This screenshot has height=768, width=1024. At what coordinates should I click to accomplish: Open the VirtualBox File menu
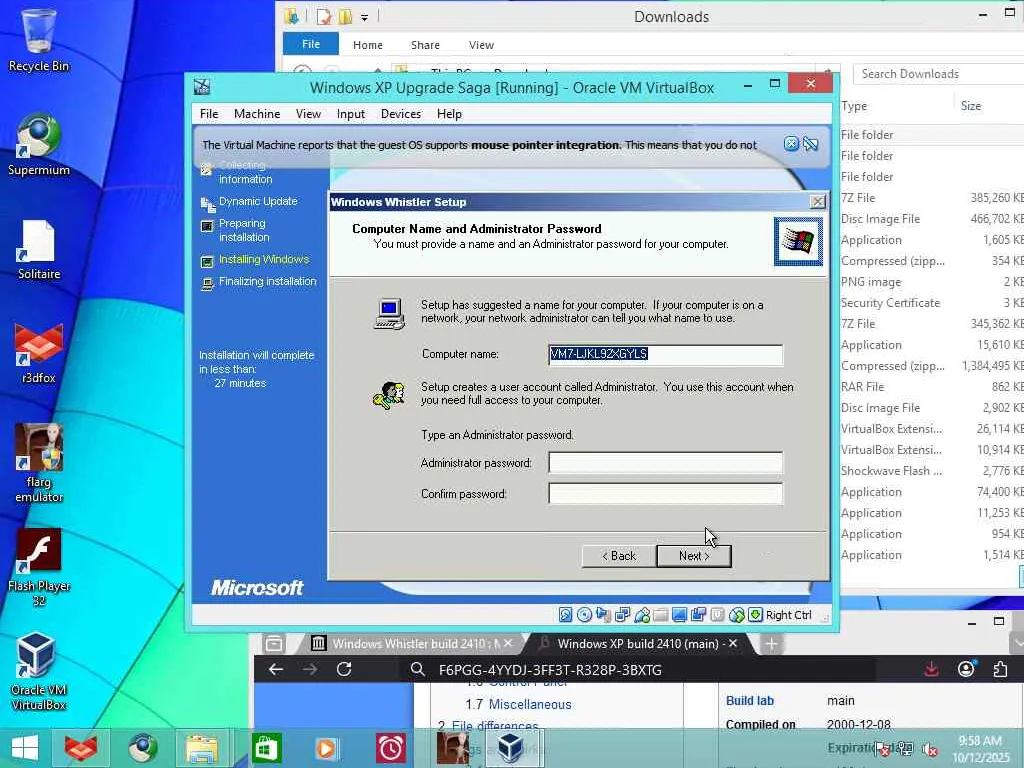click(x=209, y=114)
